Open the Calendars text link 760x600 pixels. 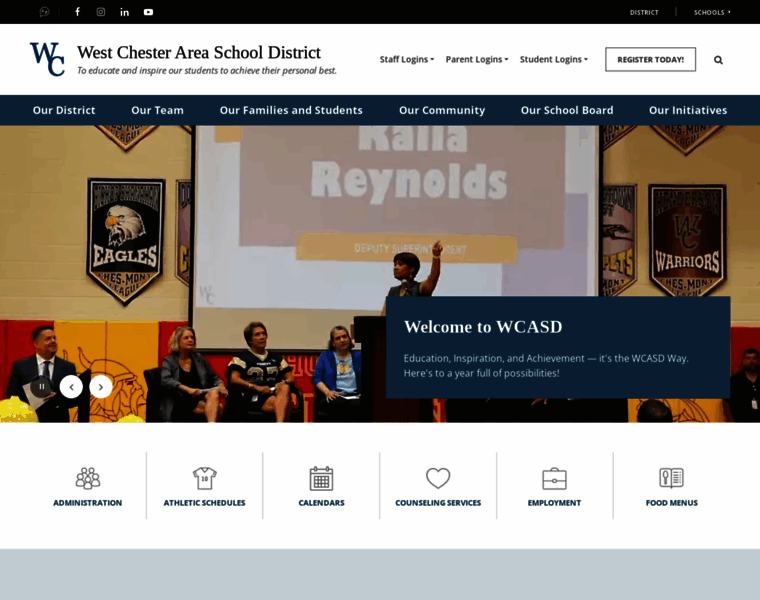321,503
